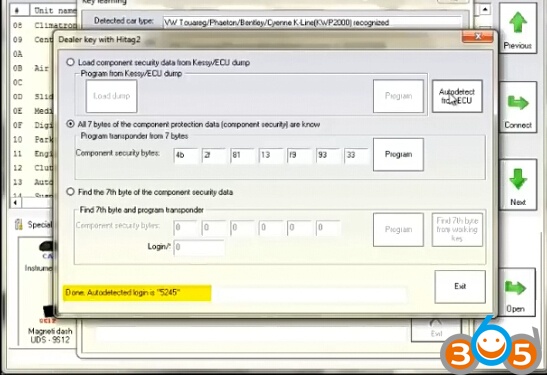The width and height of the screenshot is (547, 375).
Task: Click the security byte field containing 81
Action: point(242,155)
